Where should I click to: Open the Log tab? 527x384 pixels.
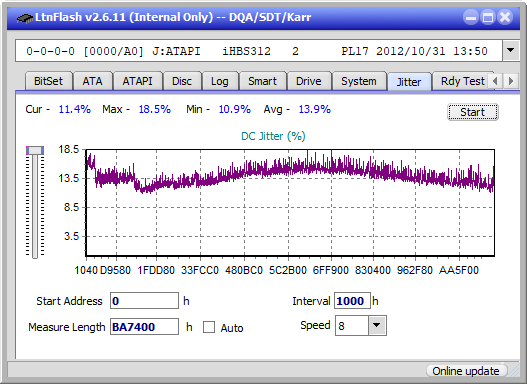220,81
